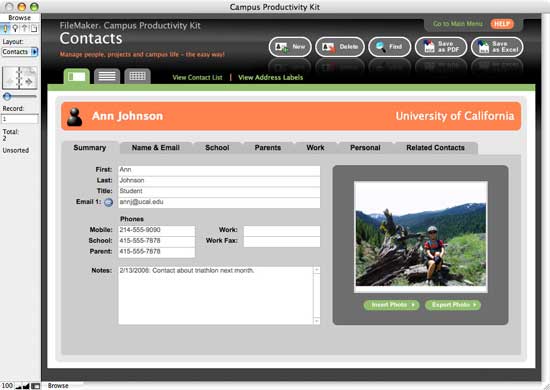
Task: Click the Title field containing Student
Action: (x=219, y=191)
